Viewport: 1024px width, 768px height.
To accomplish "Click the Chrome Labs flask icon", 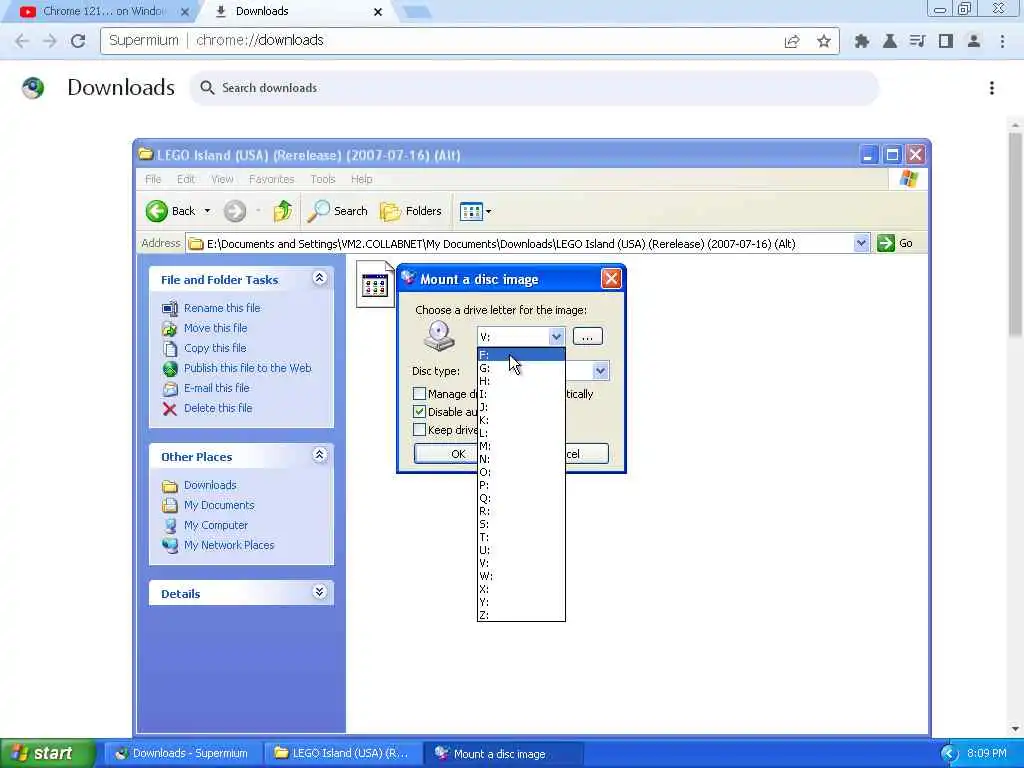I will click(x=889, y=41).
